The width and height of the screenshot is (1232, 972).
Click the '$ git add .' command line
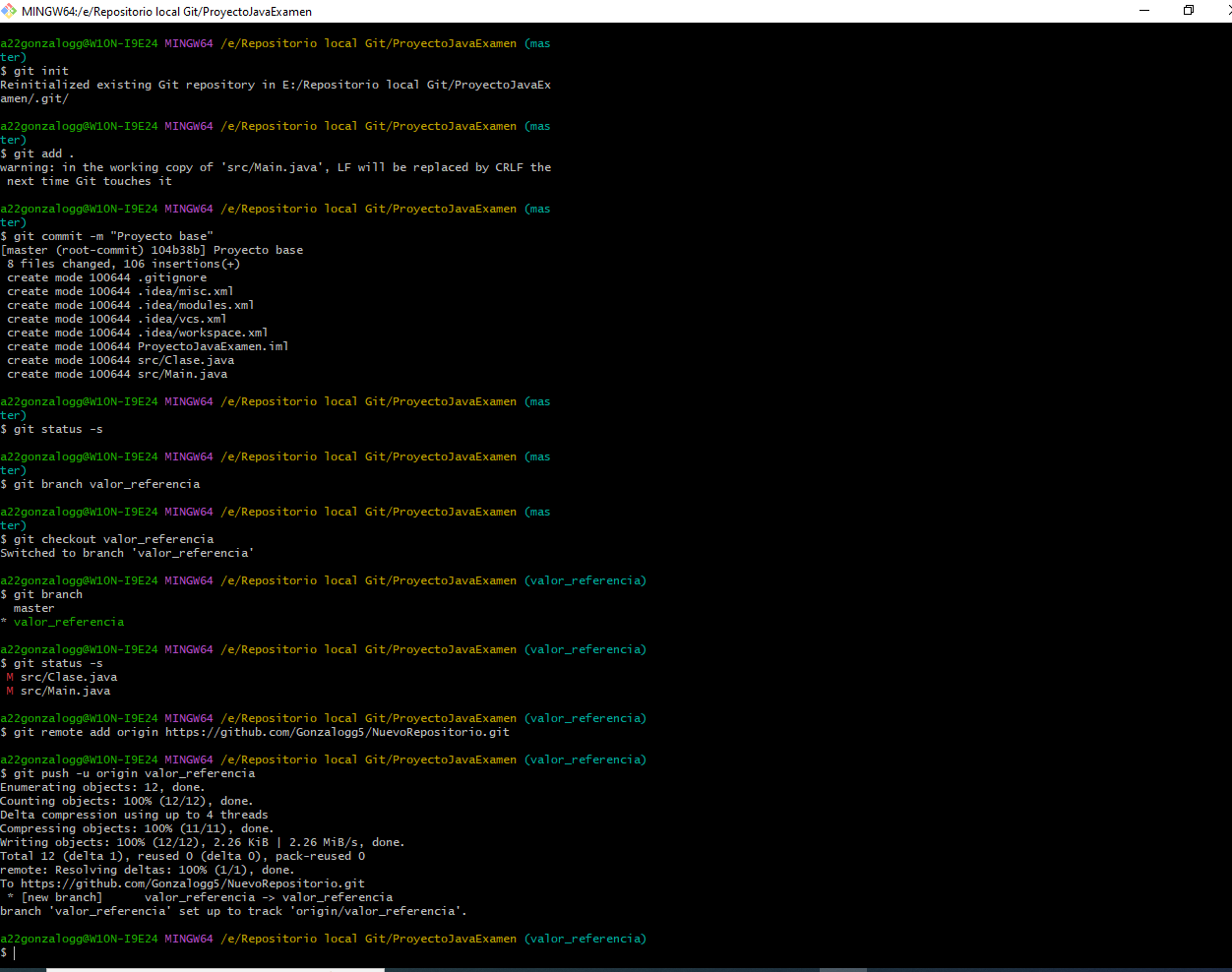pos(37,153)
